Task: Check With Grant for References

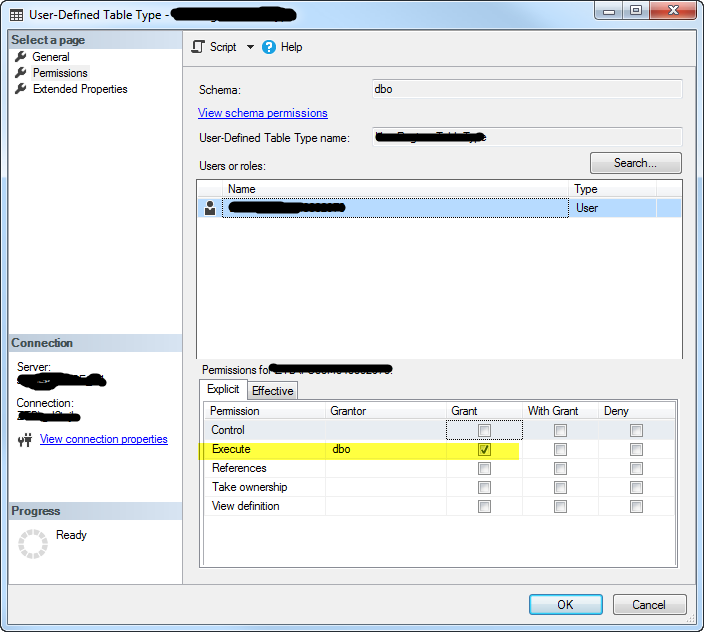Action: [x=560, y=469]
